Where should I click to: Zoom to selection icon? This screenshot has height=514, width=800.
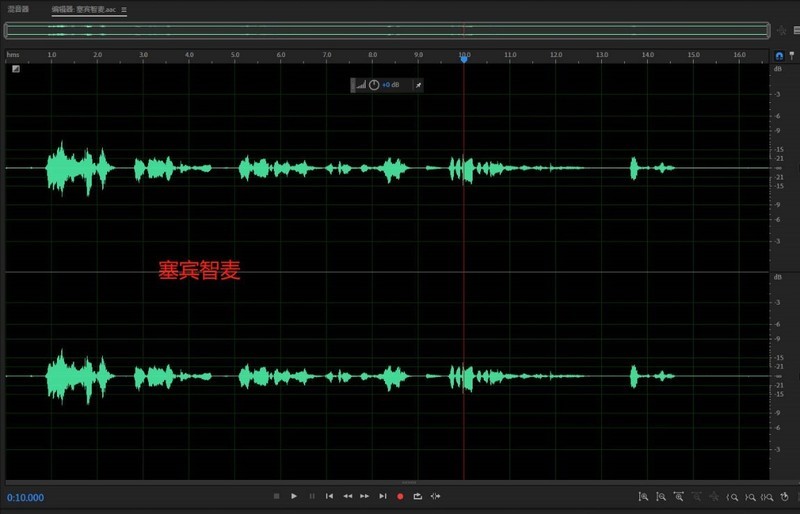click(767, 497)
